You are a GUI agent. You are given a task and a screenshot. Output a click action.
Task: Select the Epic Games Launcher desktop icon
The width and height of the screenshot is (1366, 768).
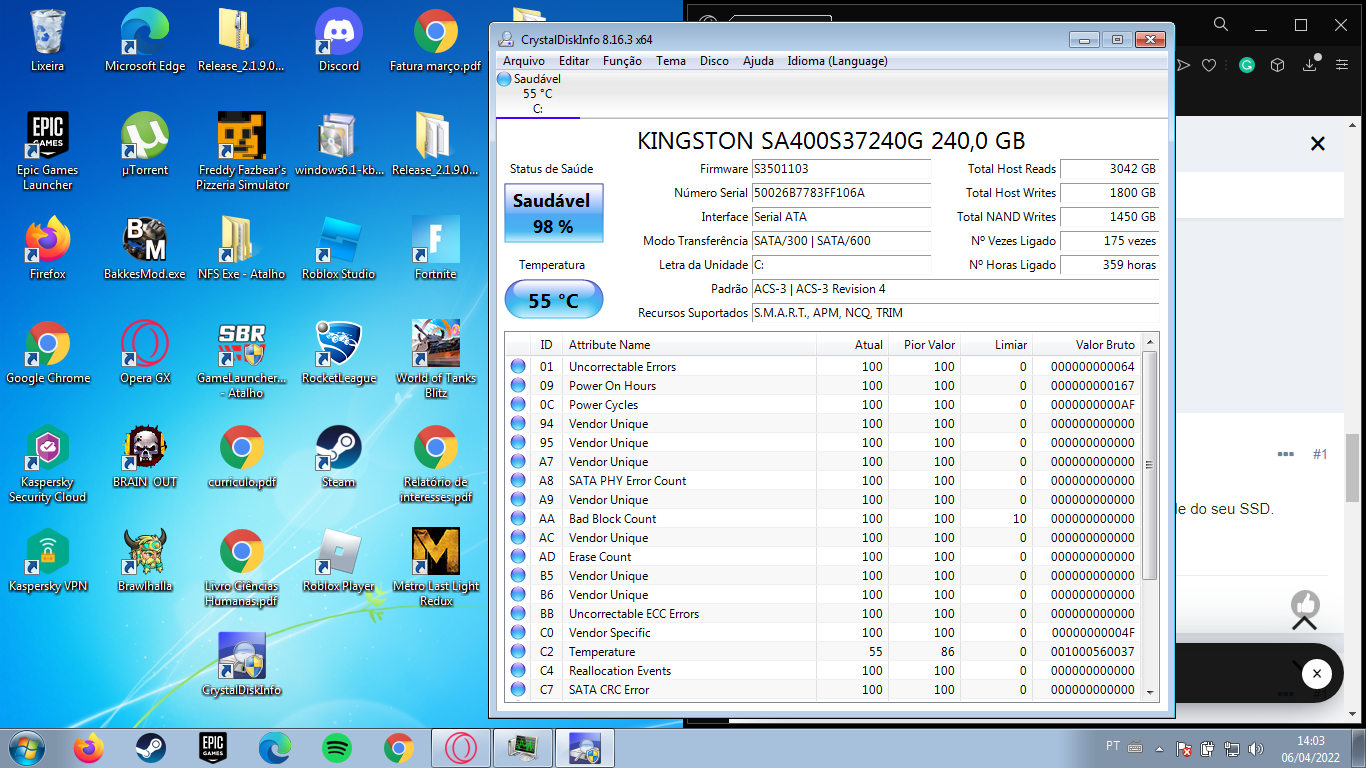coord(47,151)
